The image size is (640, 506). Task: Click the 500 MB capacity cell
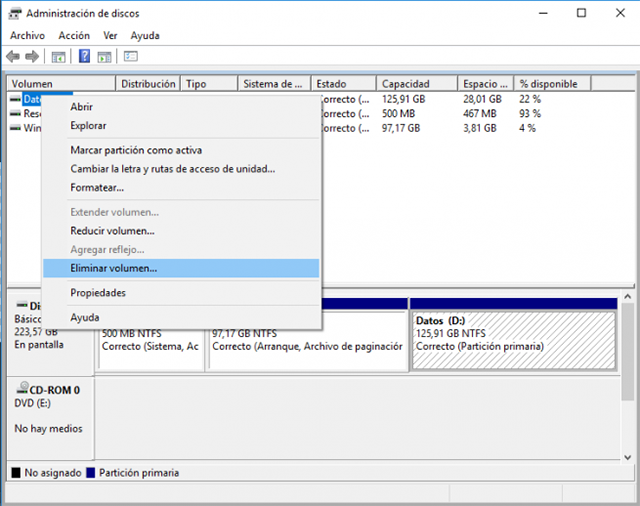[x=398, y=113]
